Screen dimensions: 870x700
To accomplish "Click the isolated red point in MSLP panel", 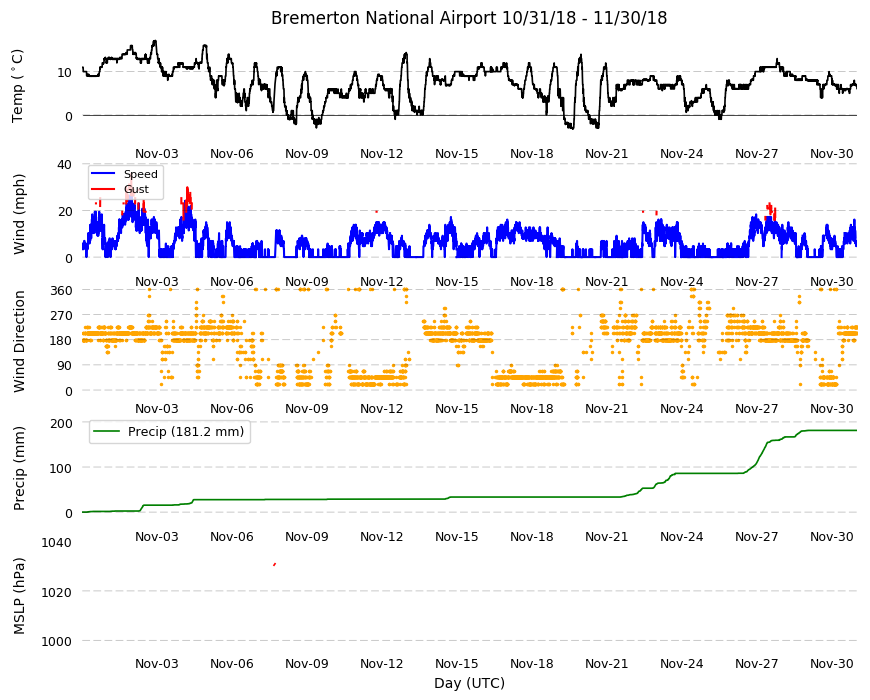I will pos(275,565).
